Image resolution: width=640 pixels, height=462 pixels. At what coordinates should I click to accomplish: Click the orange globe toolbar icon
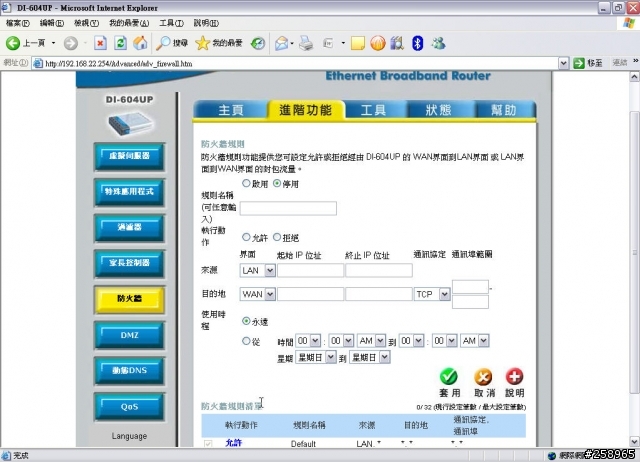point(378,43)
